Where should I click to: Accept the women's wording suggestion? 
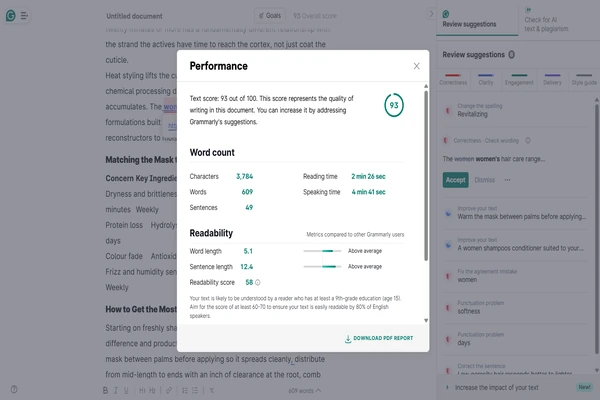[455, 180]
